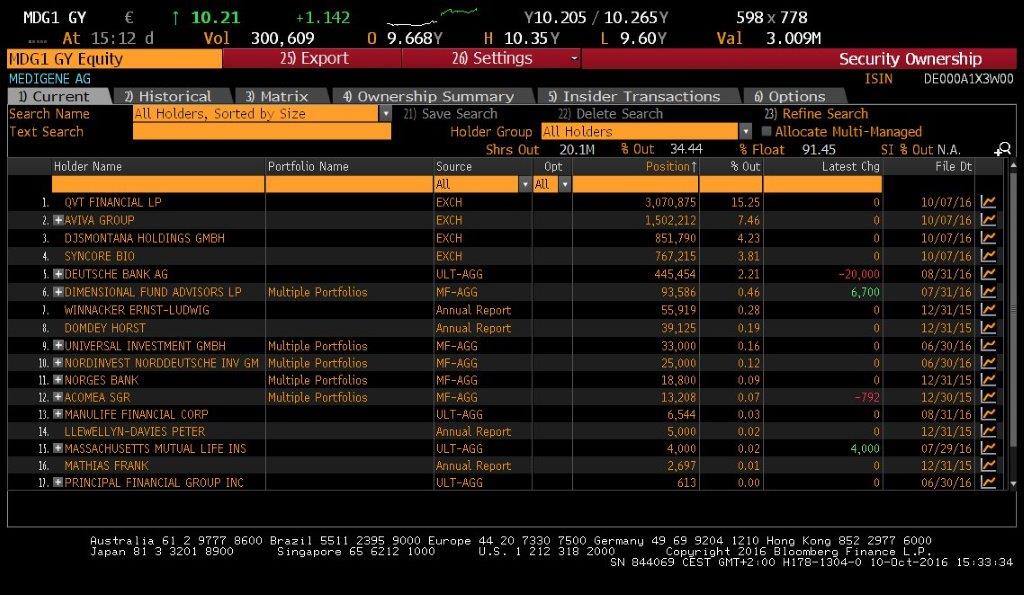Open chart icon for Winnacker Ernst-Ludwig row
Image resolution: width=1024 pixels, height=595 pixels.
988,310
